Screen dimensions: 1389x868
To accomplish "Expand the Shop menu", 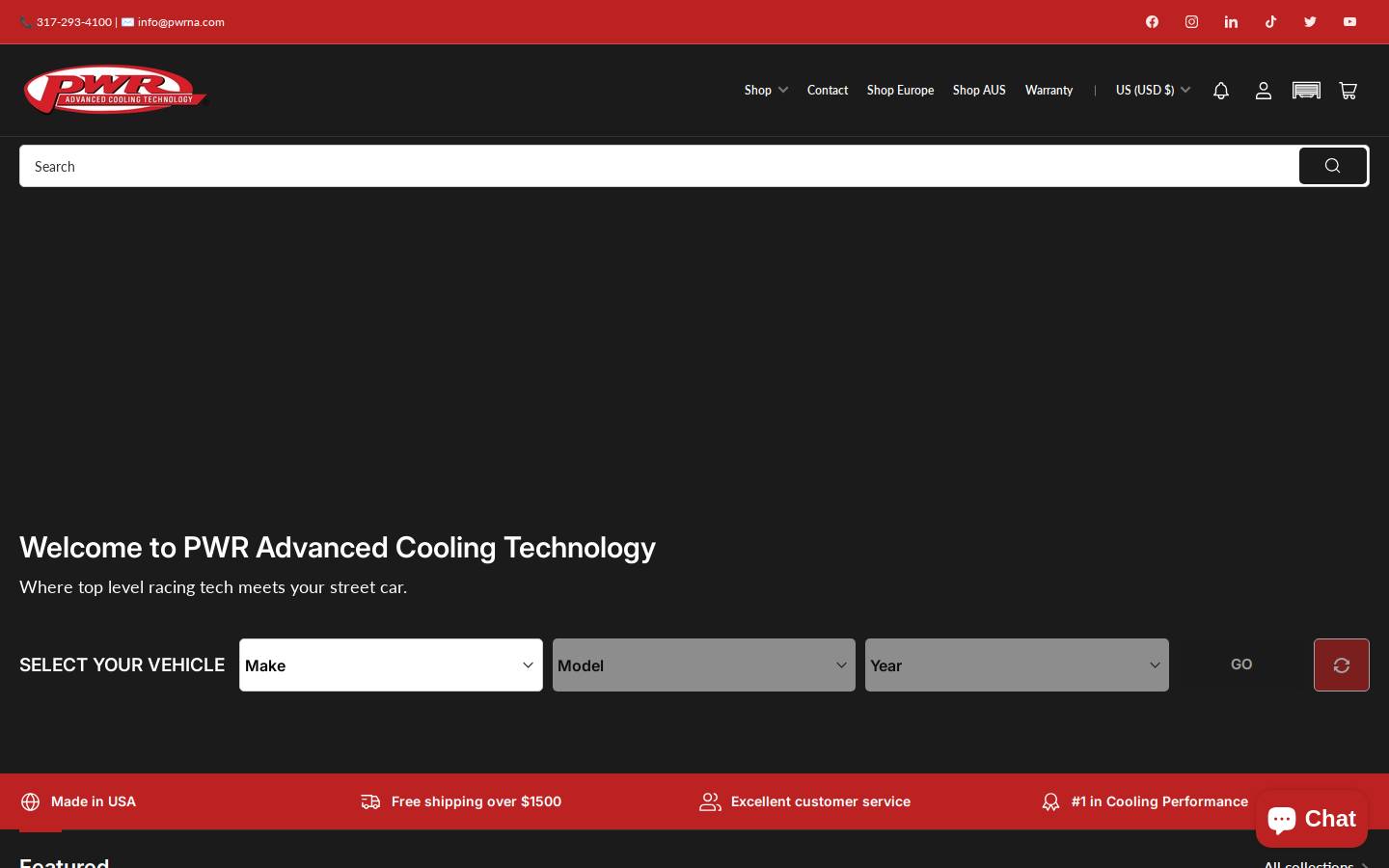I will [x=766, y=90].
